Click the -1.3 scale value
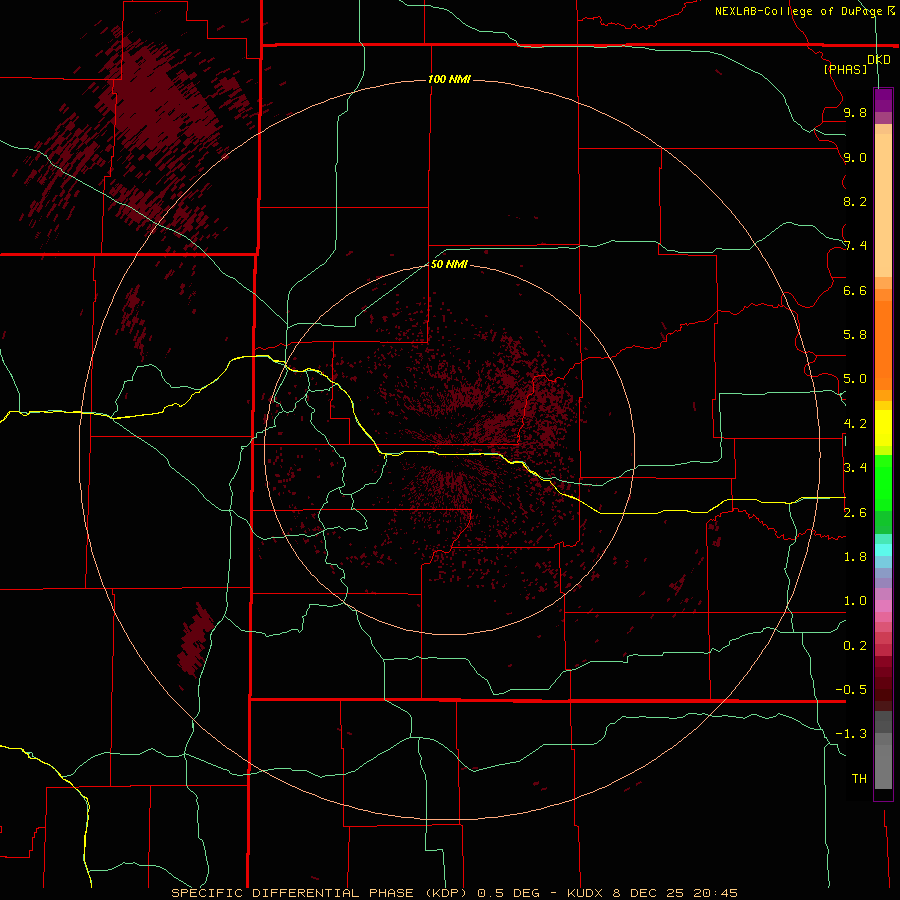This screenshot has width=900, height=900. pyautogui.click(x=851, y=734)
